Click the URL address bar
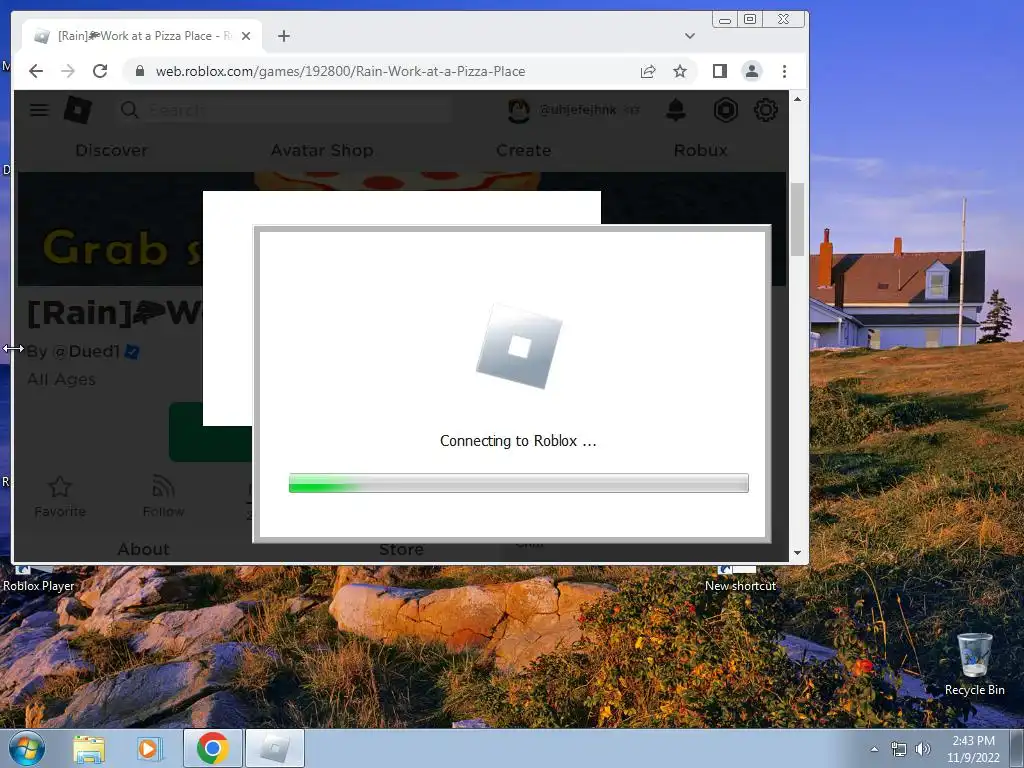 (x=392, y=71)
